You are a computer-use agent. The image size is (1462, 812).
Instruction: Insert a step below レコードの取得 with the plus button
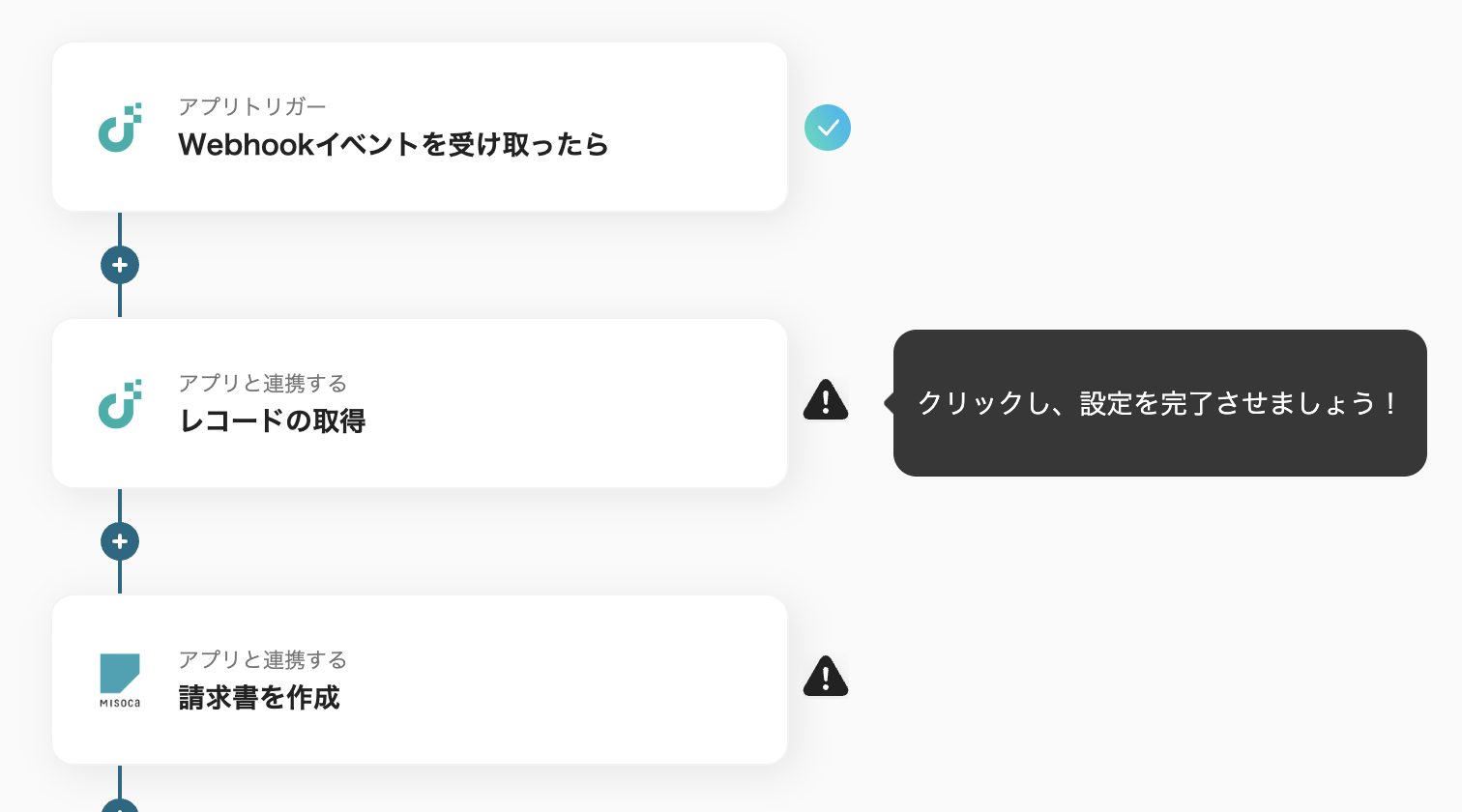point(120,541)
